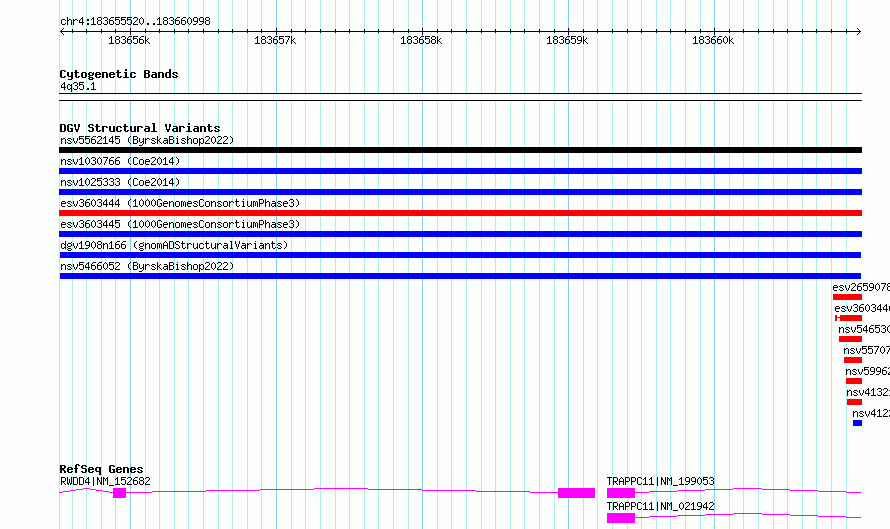Click the red bar under the esv360344 label
This screenshot has height=529, width=890.
click(849, 318)
